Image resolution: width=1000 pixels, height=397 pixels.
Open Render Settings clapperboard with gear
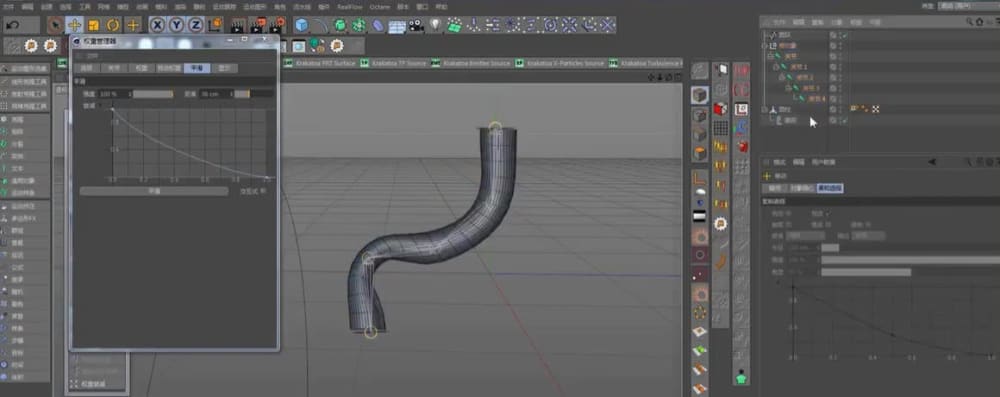pos(277,26)
